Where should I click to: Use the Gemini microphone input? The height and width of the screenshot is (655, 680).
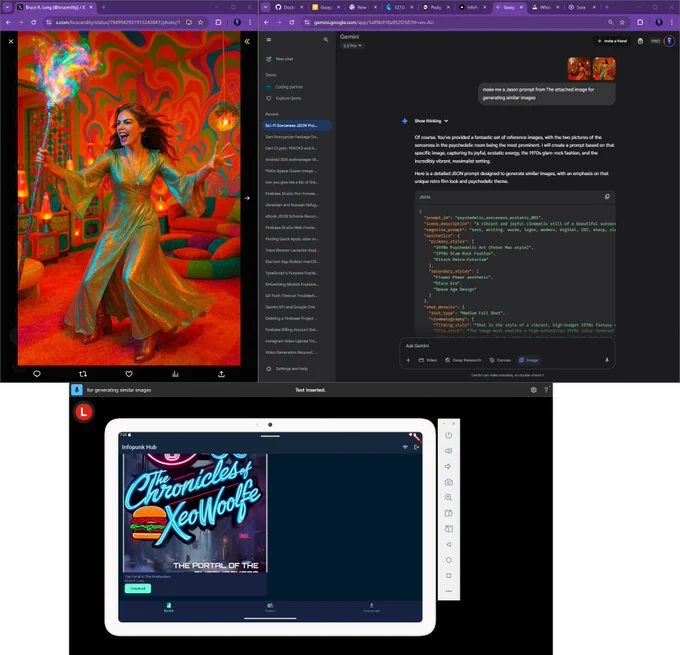[x=607, y=360]
